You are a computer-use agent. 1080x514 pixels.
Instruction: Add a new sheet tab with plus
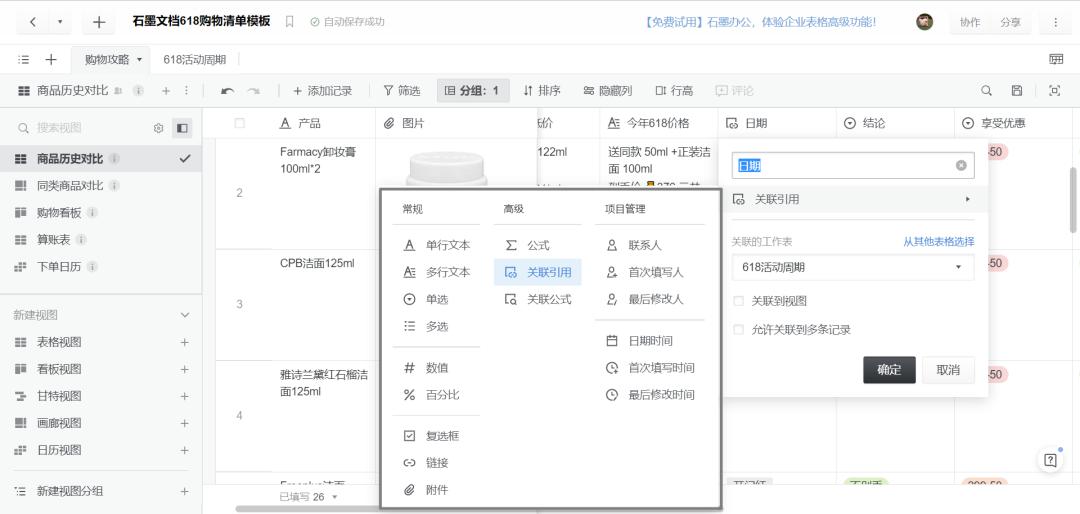click(x=51, y=59)
